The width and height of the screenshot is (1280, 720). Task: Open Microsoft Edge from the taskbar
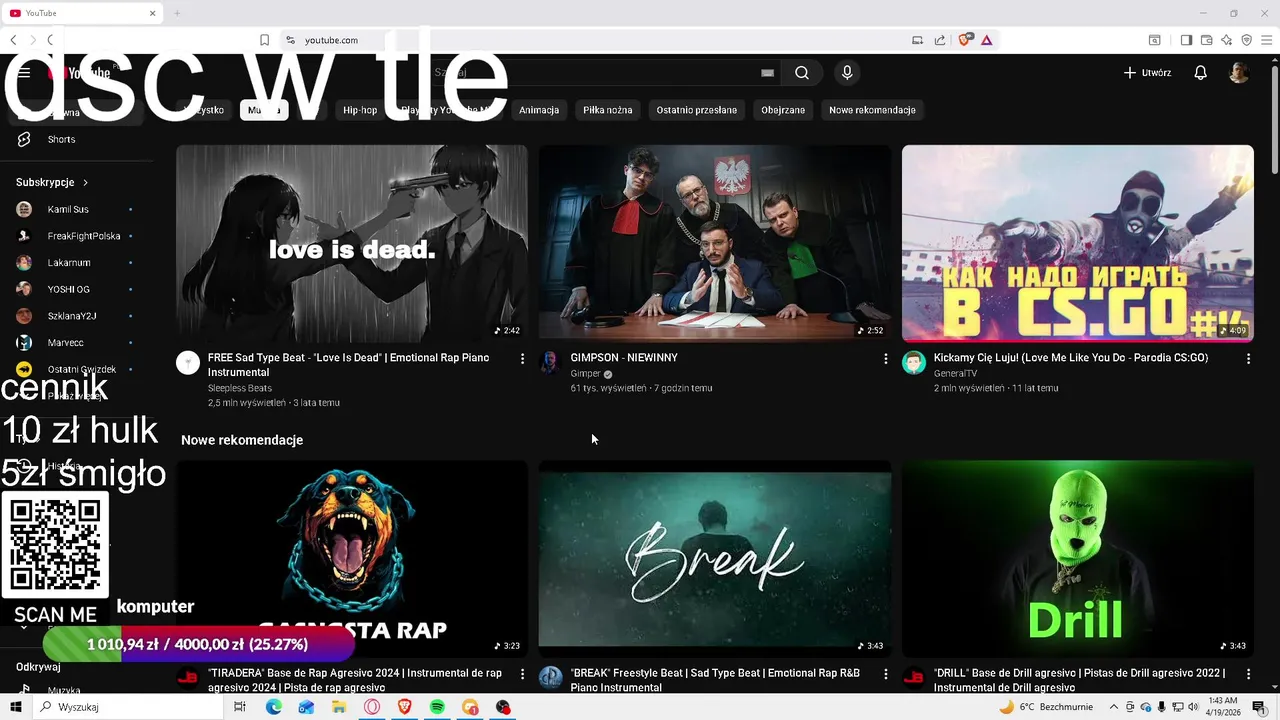[273, 707]
